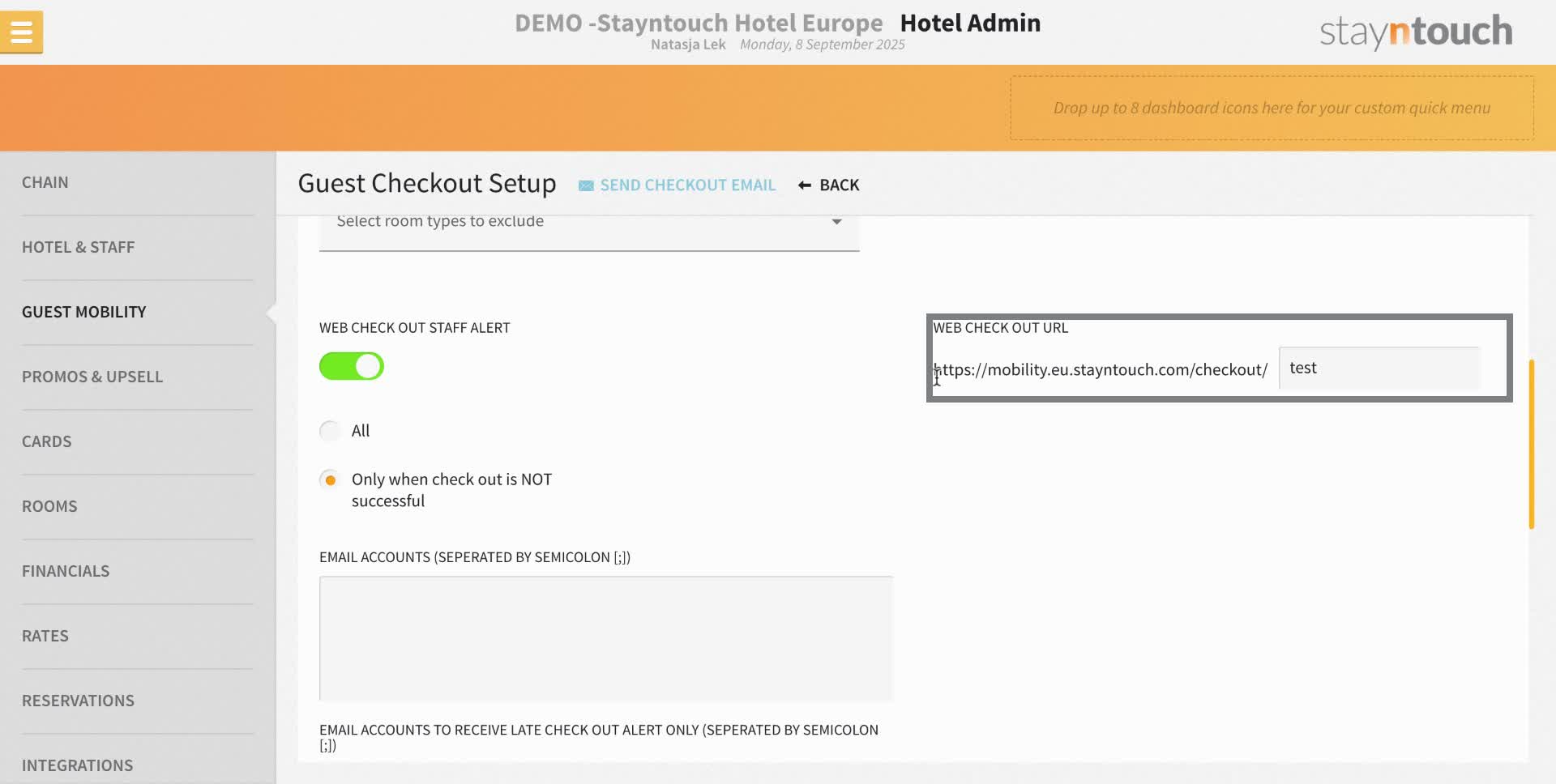The height and width of the screenshot is (784, 1556).
Task: Open the ROOMS section
Action: click(49, 505)
